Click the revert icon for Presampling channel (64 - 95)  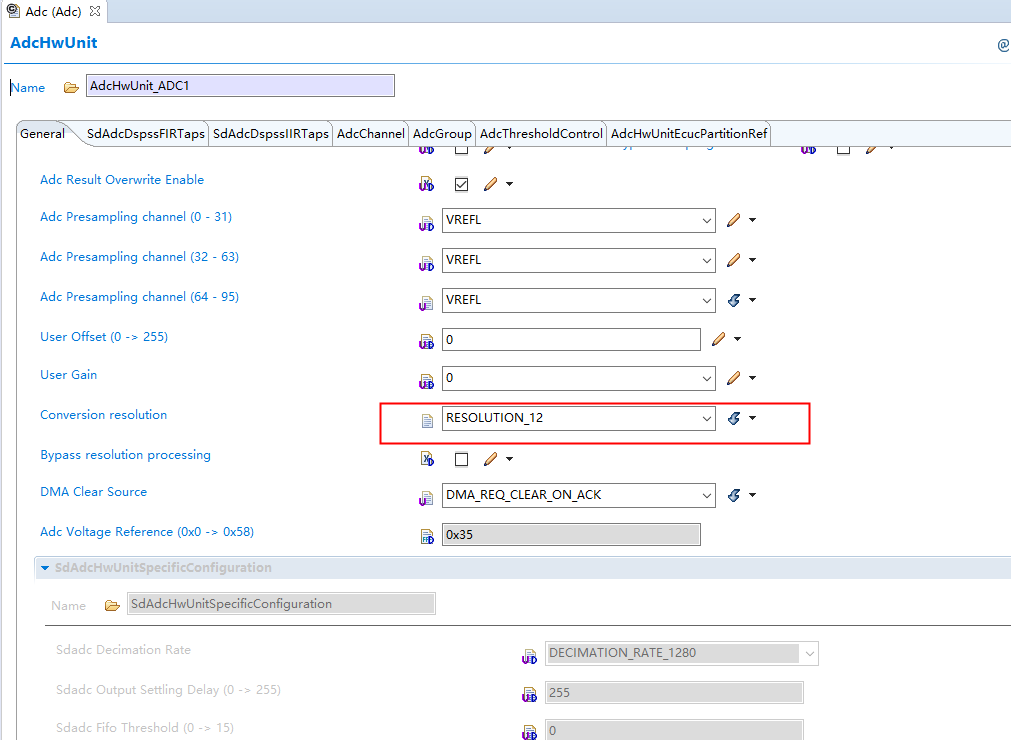tap(734, 300)
